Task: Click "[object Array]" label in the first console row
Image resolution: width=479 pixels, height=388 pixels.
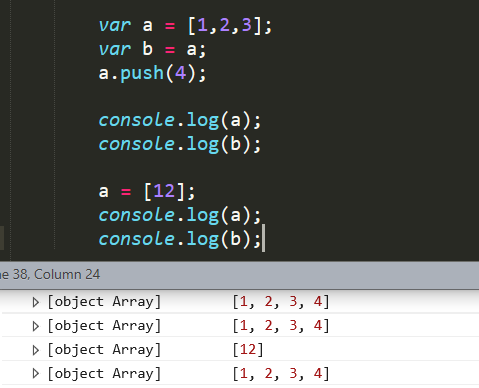Action: point(104,302)
